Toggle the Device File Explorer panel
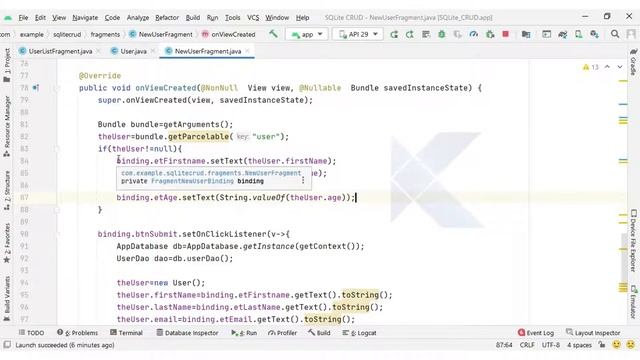 coord(633,241)
